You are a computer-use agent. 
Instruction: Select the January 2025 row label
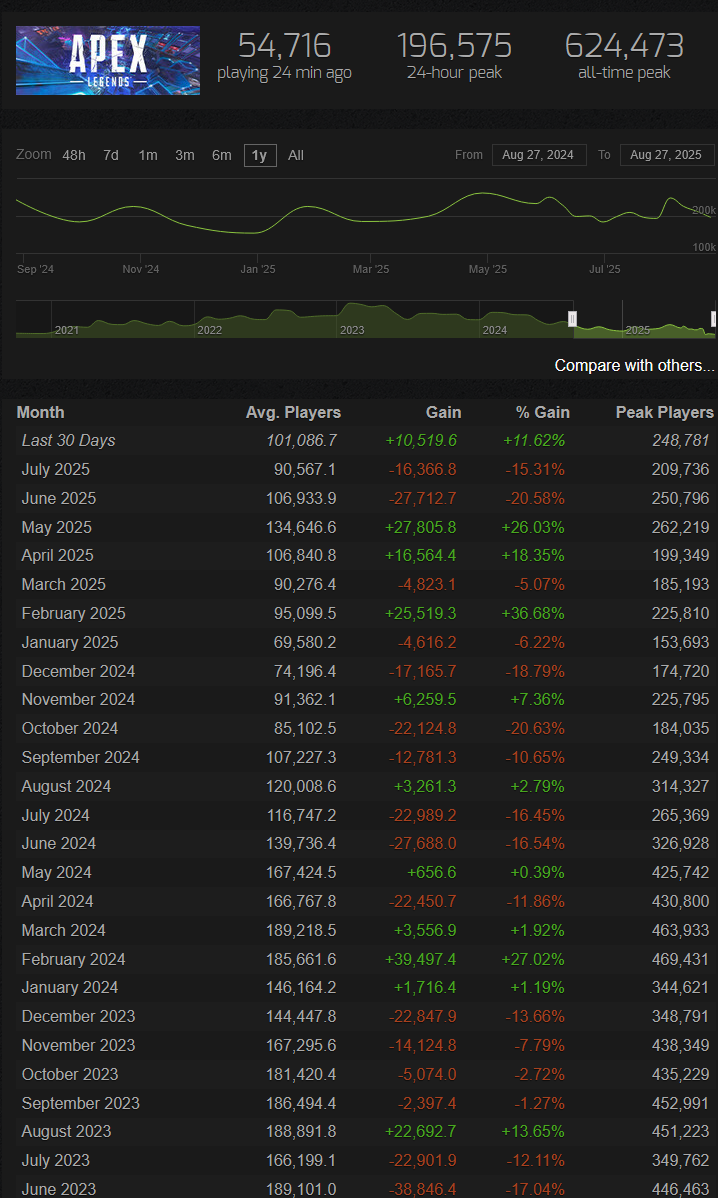click(70, 643)
